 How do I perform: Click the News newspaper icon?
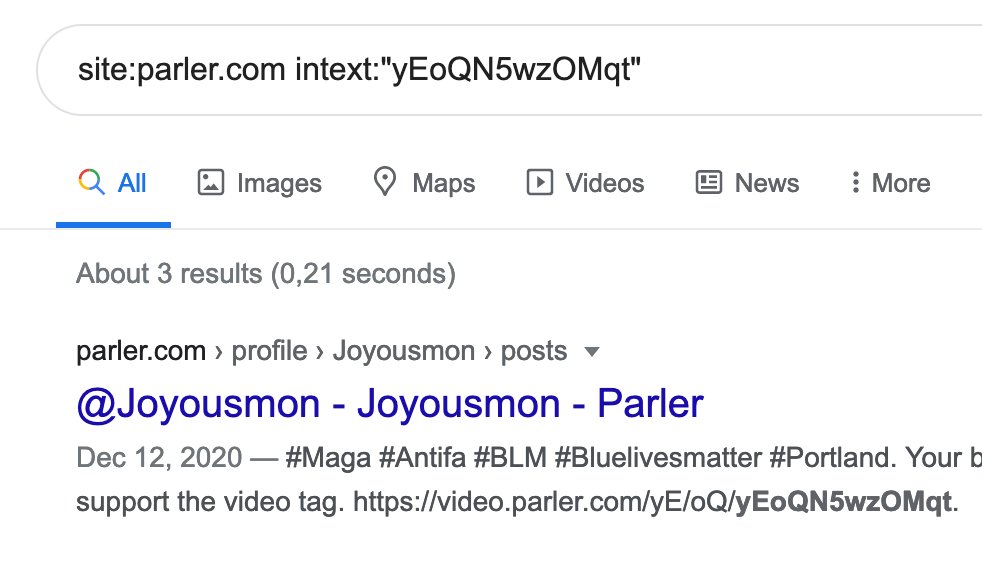tap(708, 182)
